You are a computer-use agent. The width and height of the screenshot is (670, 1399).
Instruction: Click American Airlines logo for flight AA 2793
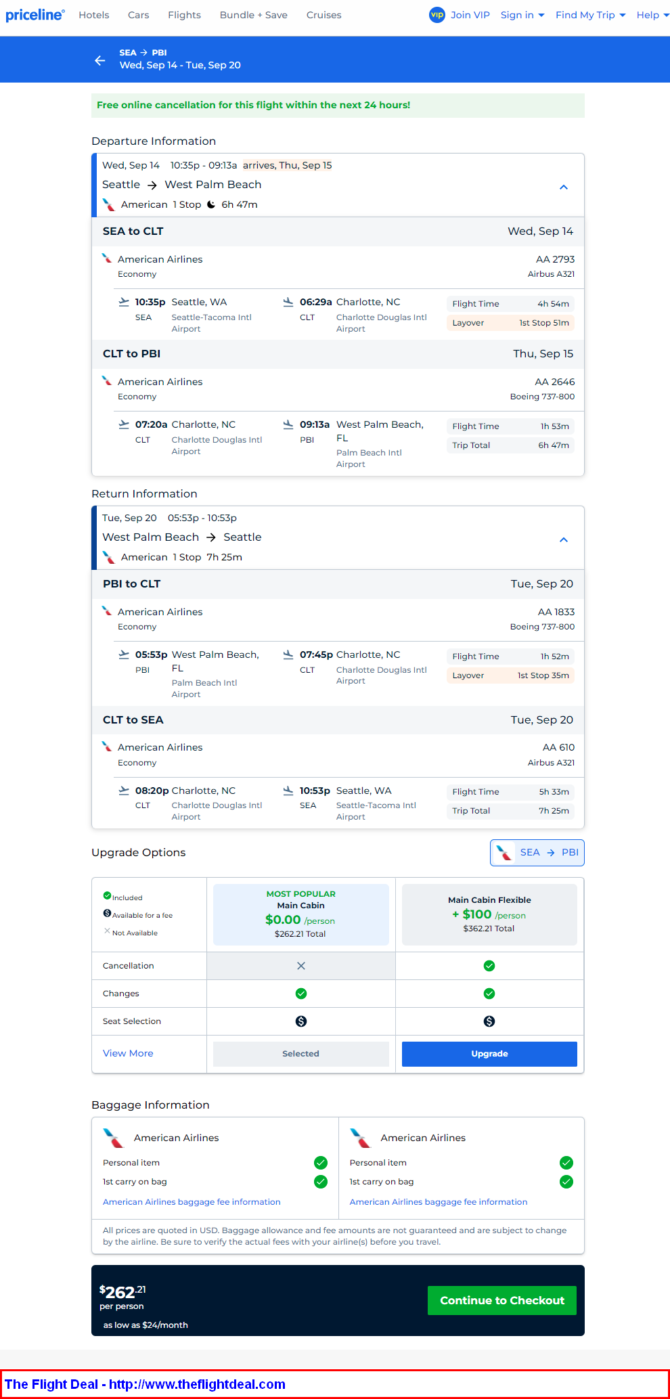point(107,258)
